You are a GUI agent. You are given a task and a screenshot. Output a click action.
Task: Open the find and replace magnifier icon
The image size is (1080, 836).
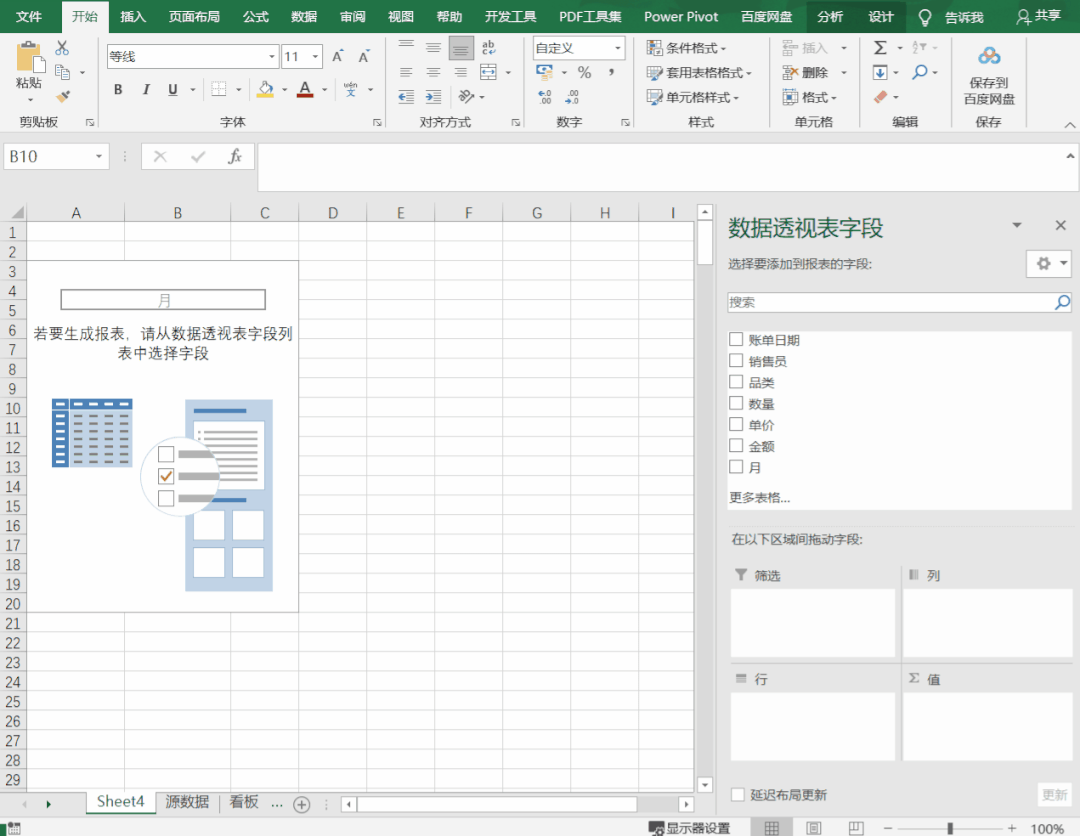[x=921, y=72]
